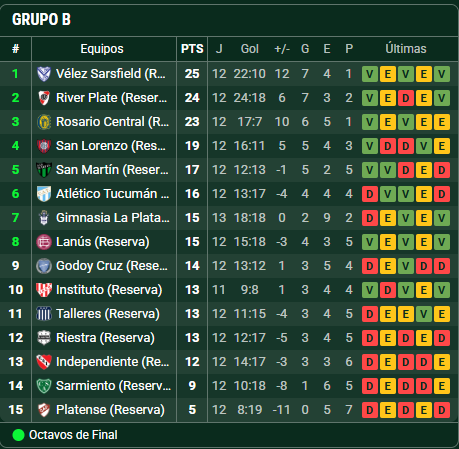Click the San Lorenzo team crest

pyautogui.click(x=44, y=146)
